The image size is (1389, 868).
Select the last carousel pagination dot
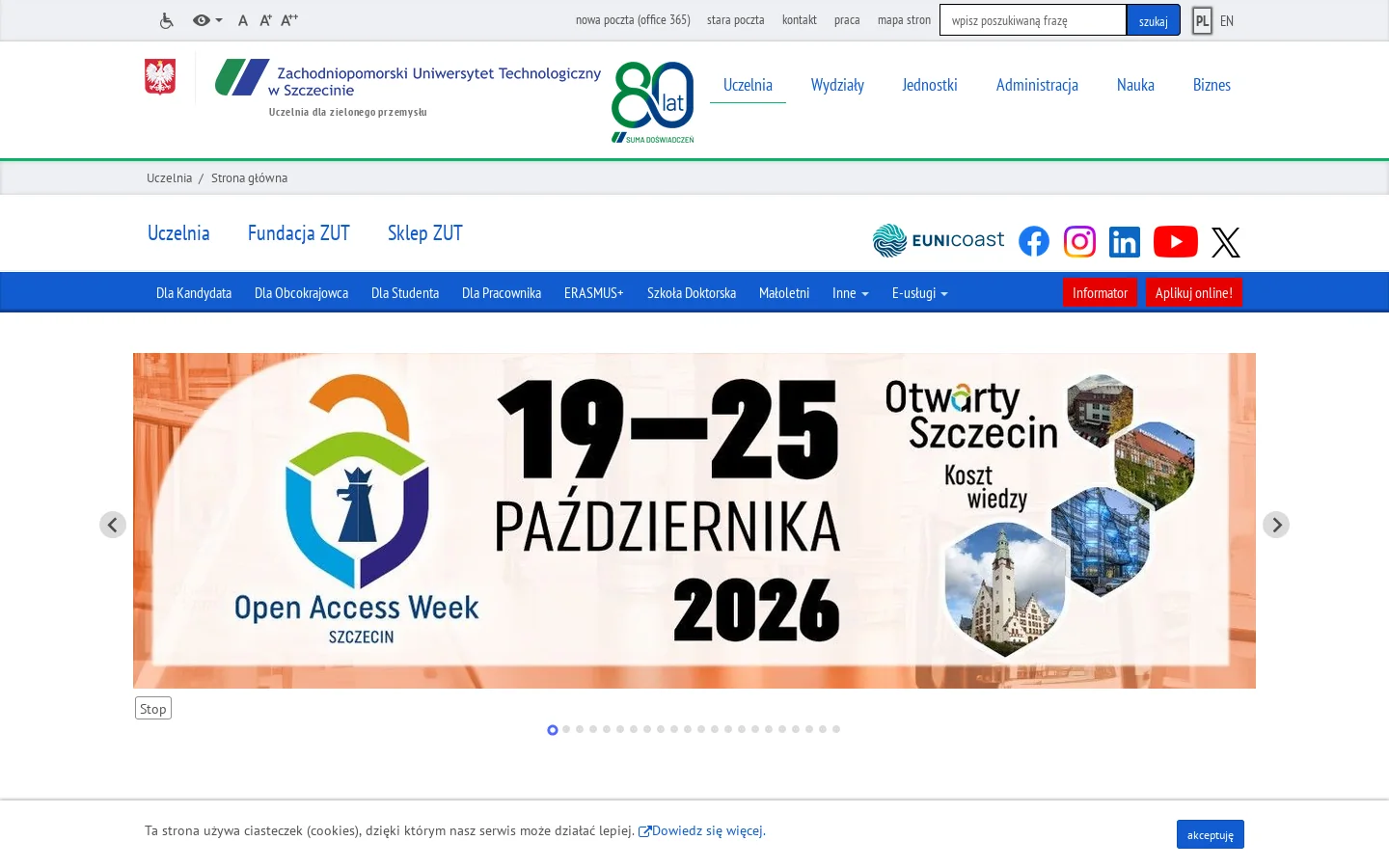(836, 729)
